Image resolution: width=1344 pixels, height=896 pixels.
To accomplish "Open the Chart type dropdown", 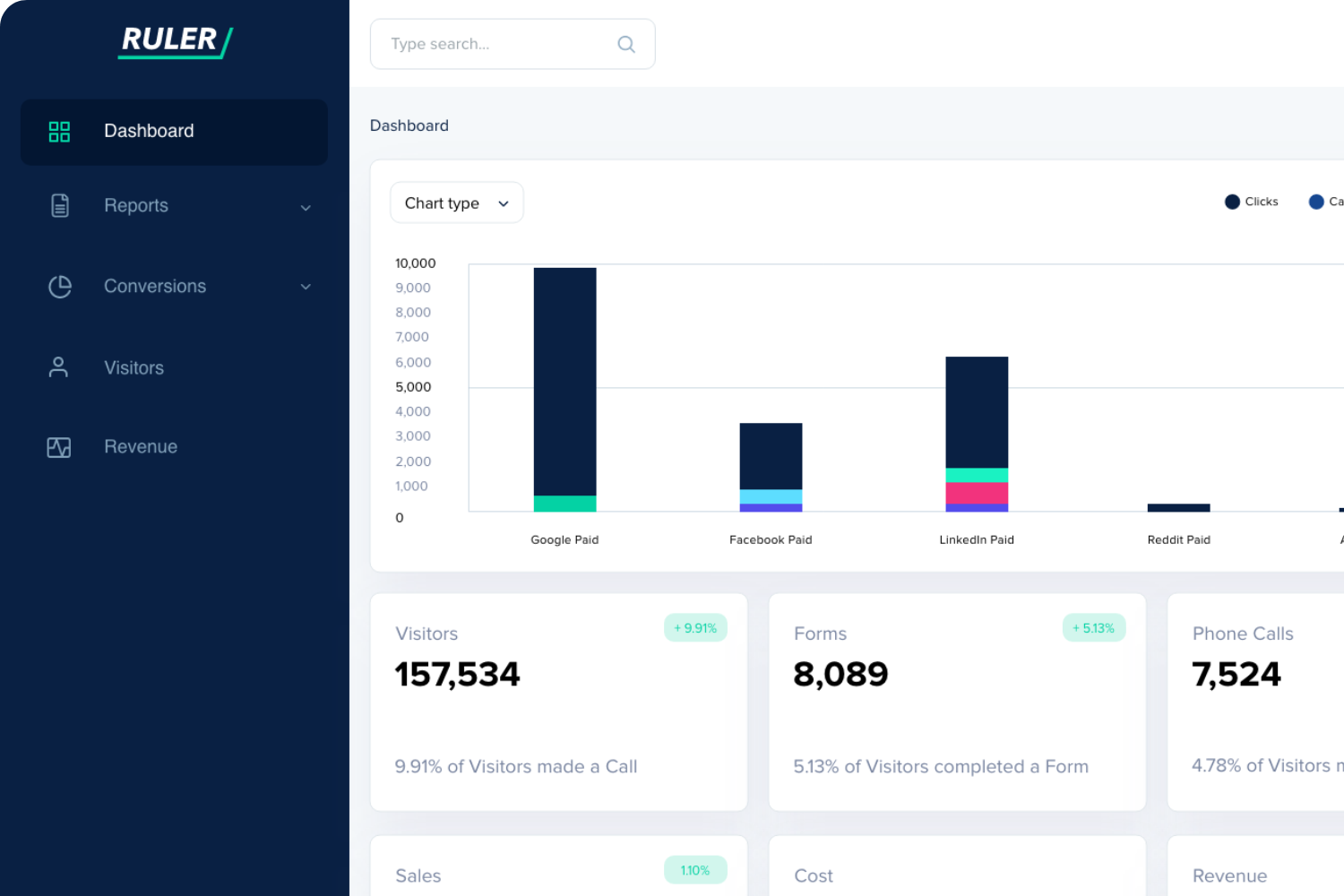I will click(x=456, y=203).
